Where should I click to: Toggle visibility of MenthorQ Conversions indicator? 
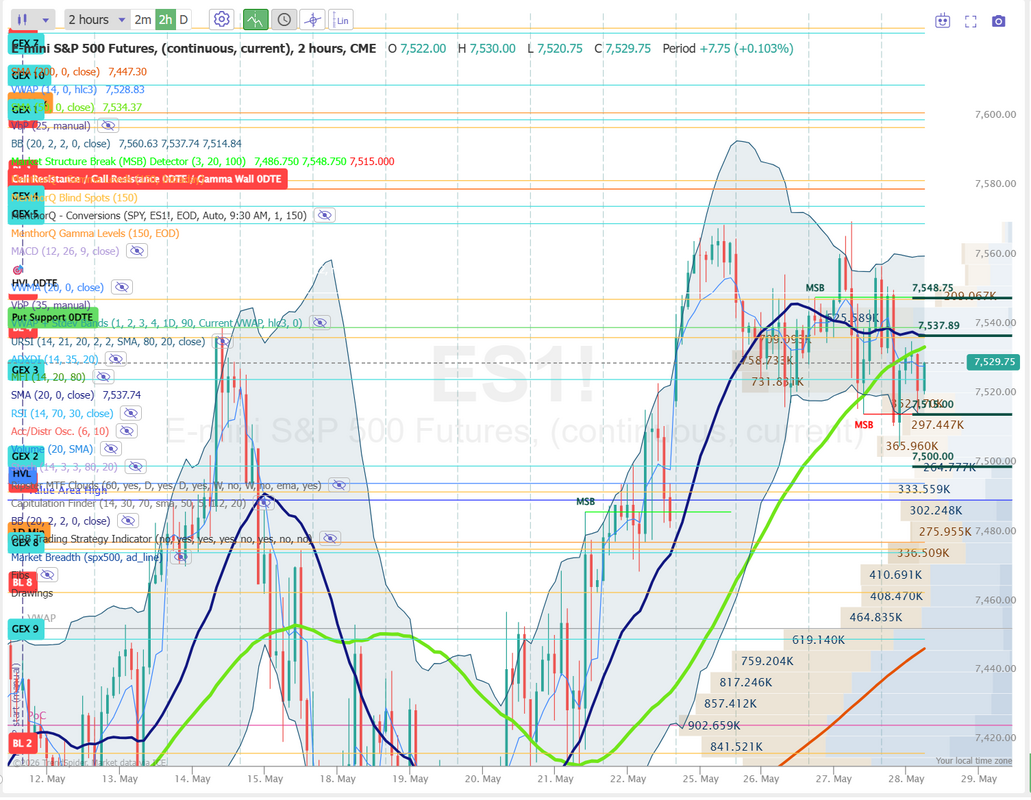tap(325, 215)
